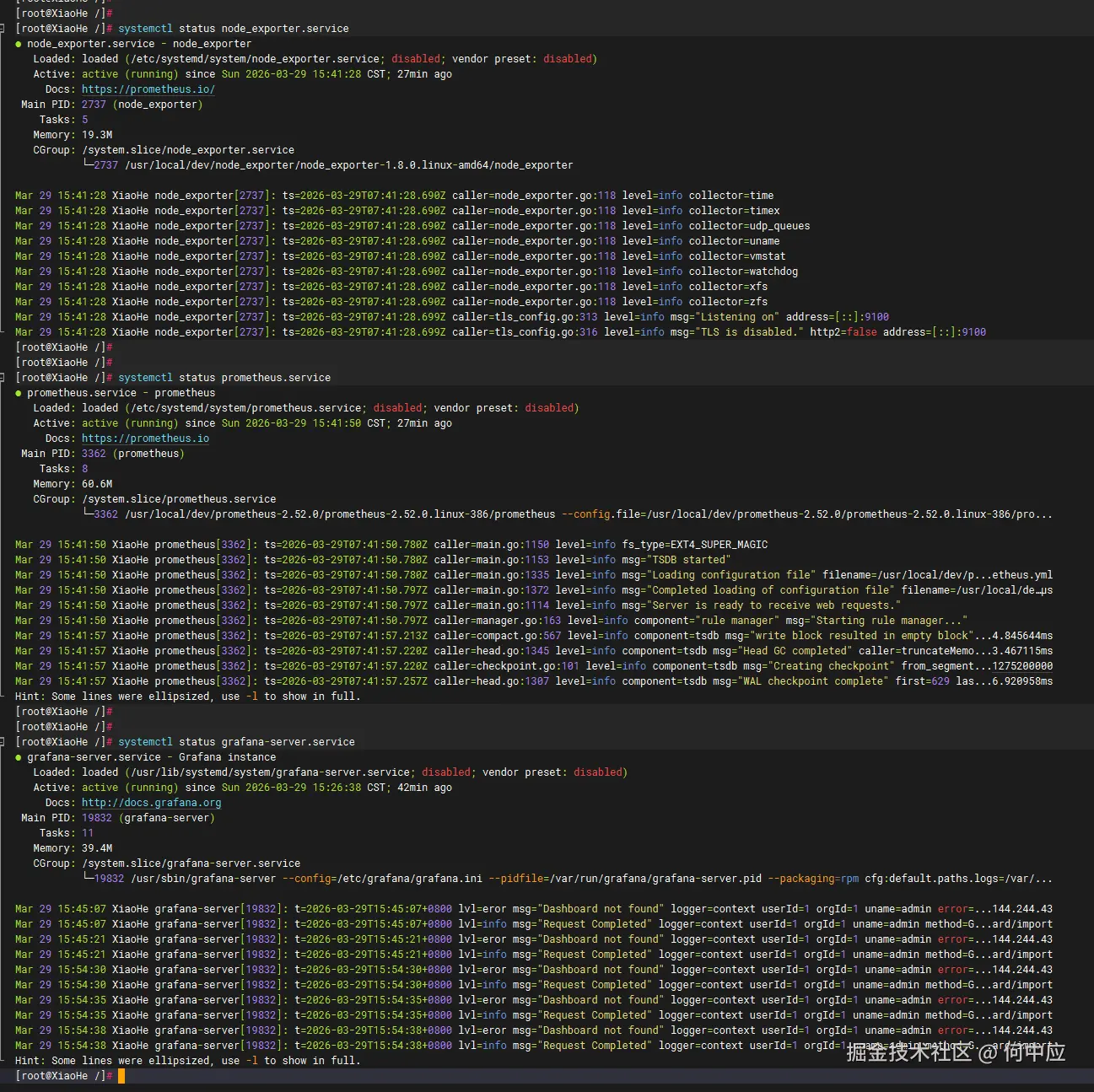Click the log message "TSDB started"
Screen dimensions: 1094x1092
689,560
